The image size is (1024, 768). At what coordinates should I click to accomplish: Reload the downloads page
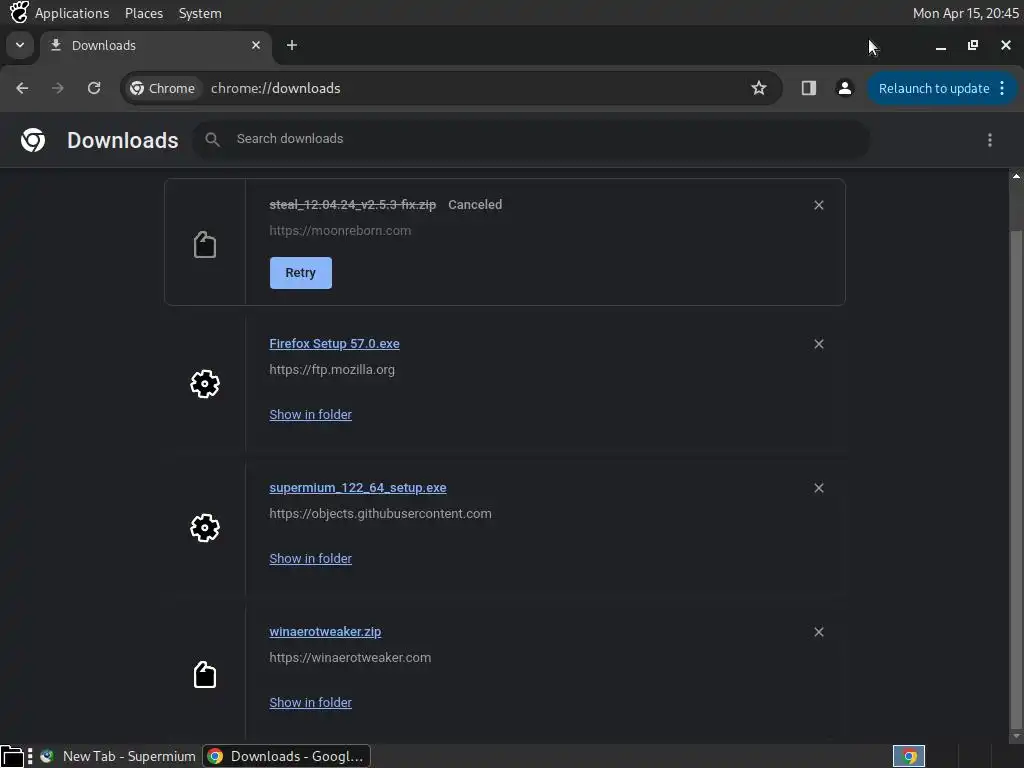tap(94, 88)
